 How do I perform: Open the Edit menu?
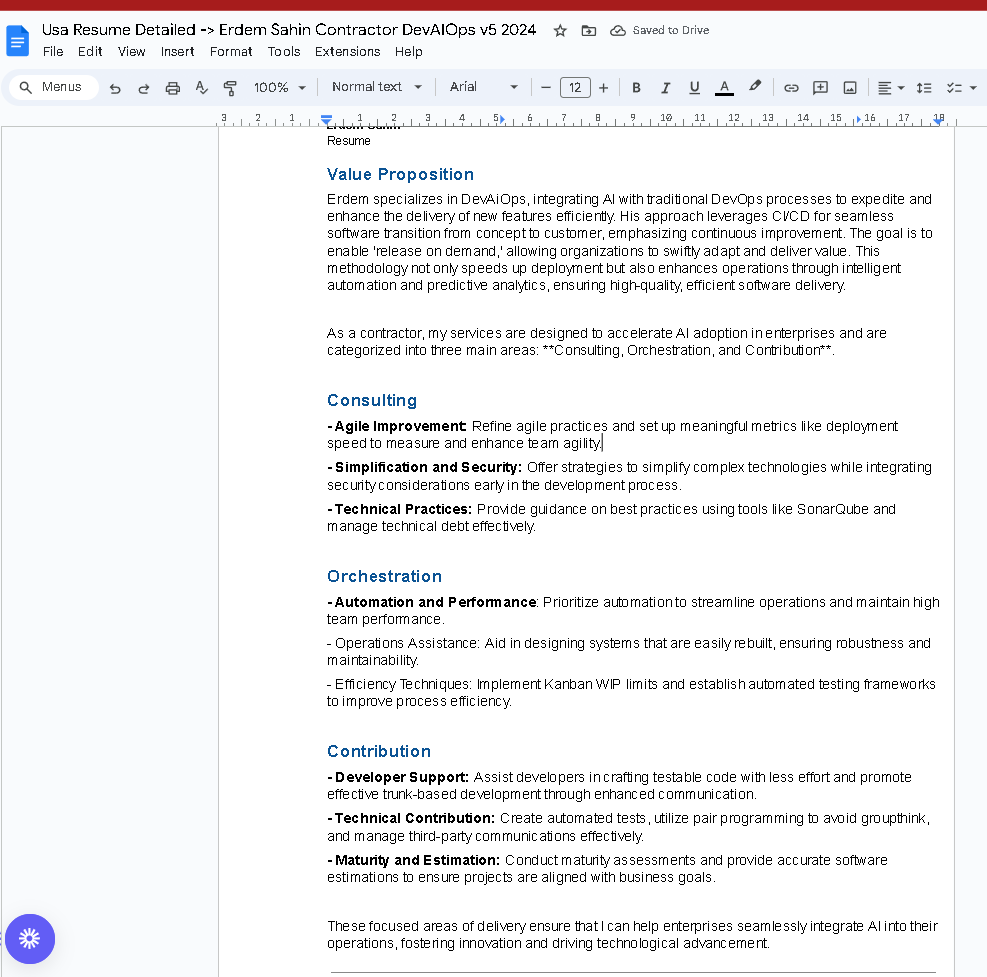point(90,52)
